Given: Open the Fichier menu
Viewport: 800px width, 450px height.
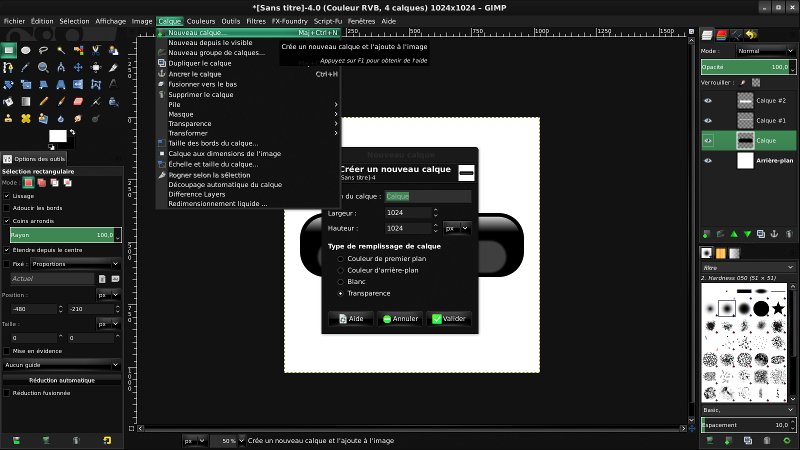Looking at the screenshot, I should coord(14,21).
